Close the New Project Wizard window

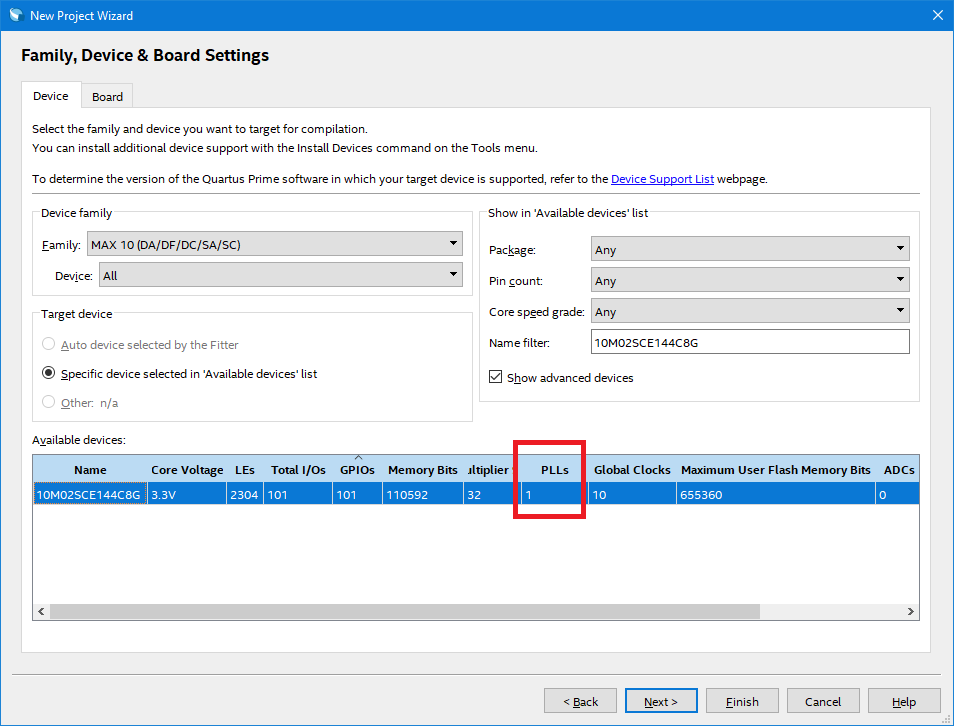937,15
